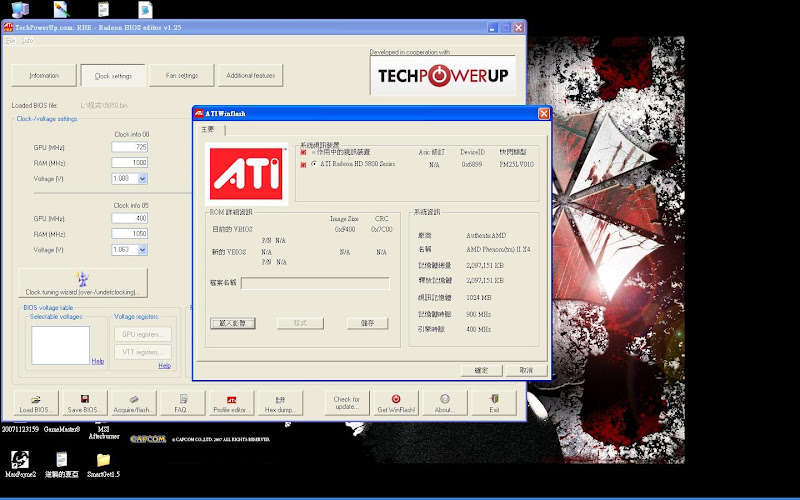Viewport: 800px width, 500px height.
Task: Open the Info menu in RBE
Action: [28, 40]
